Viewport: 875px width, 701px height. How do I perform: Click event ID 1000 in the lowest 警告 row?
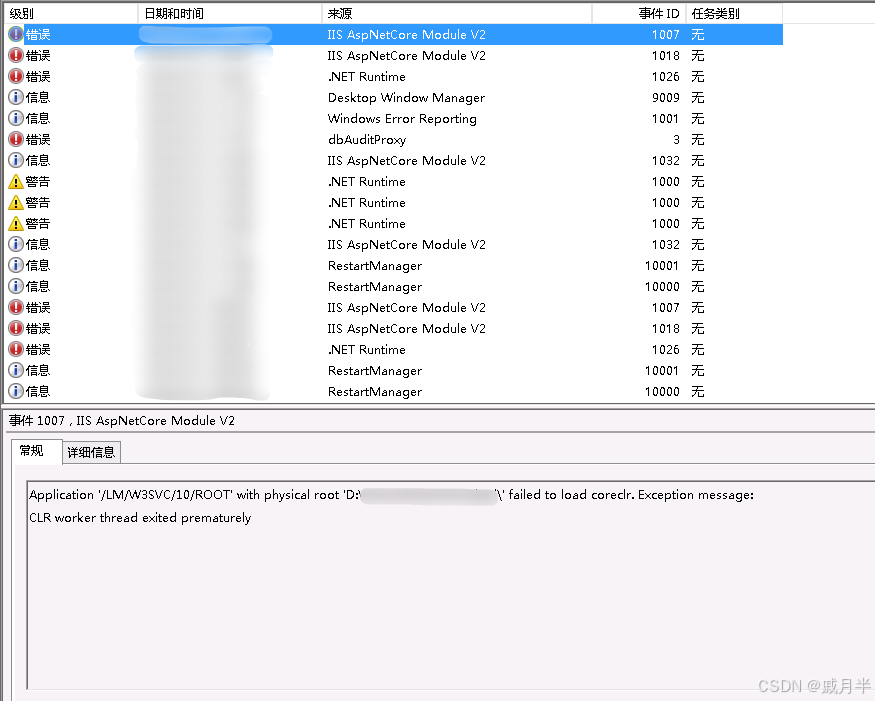(x=666, y=224)
